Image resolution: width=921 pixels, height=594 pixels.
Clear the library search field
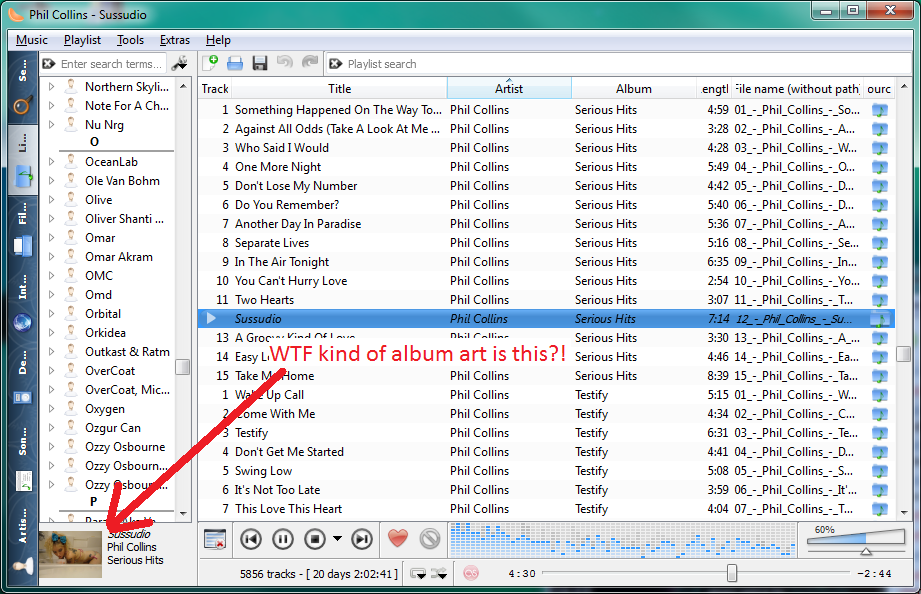tap(49, 63)
